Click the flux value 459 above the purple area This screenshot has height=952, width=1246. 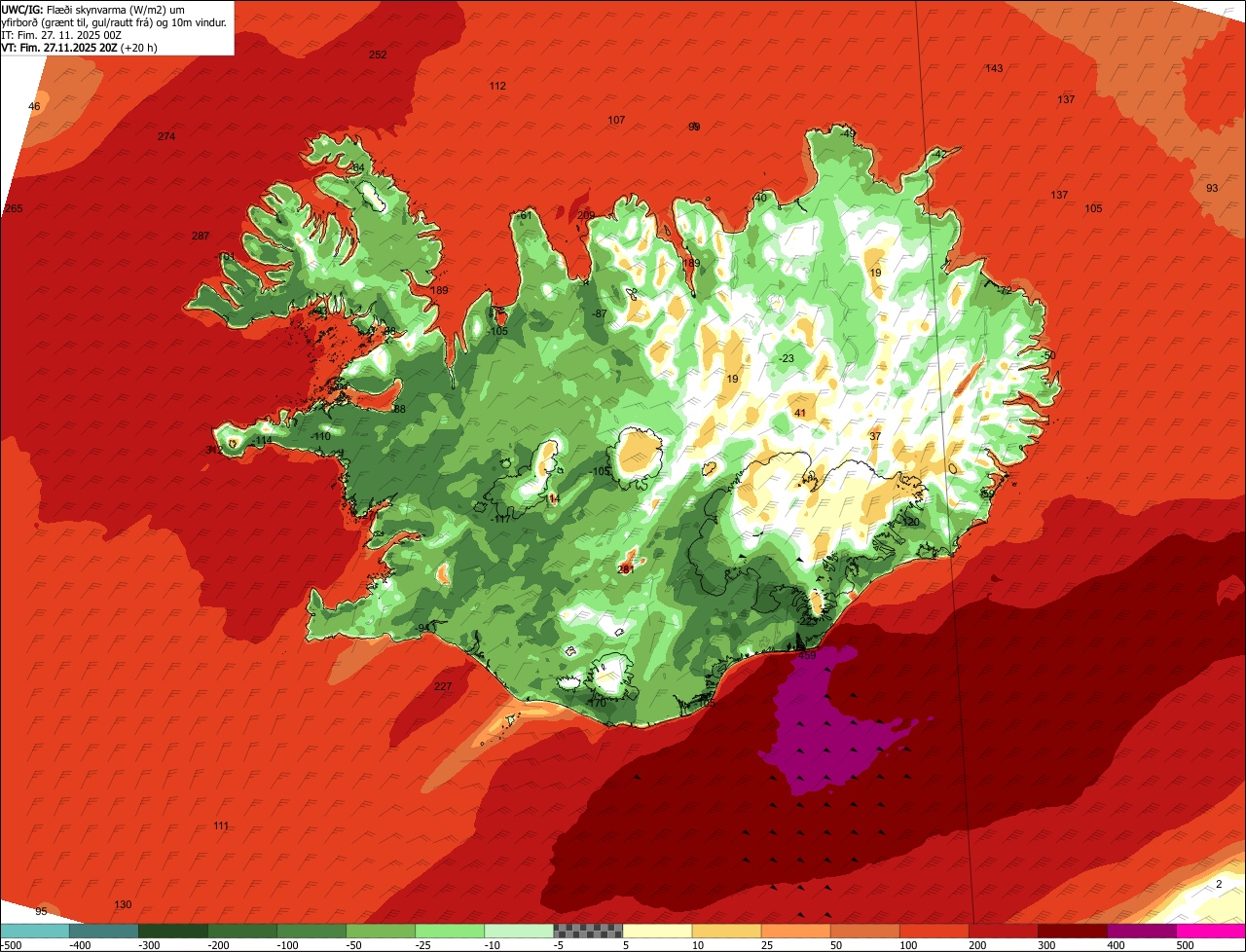click(807, 655)
